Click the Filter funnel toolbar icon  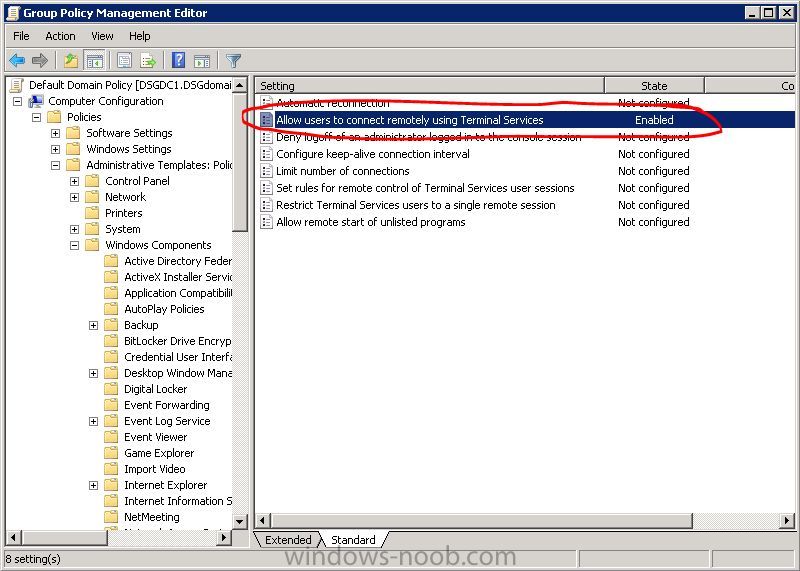click(233, 61)
